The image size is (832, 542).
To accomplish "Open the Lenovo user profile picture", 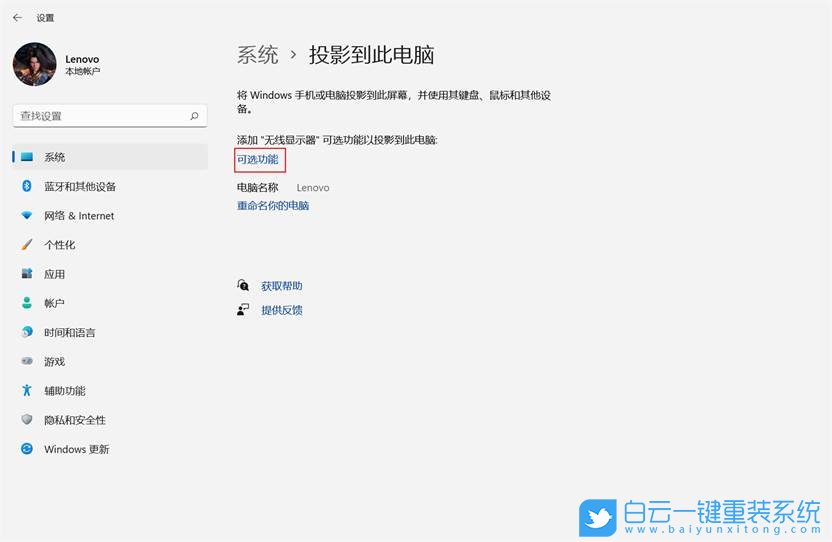I will (x=34, y=64).
